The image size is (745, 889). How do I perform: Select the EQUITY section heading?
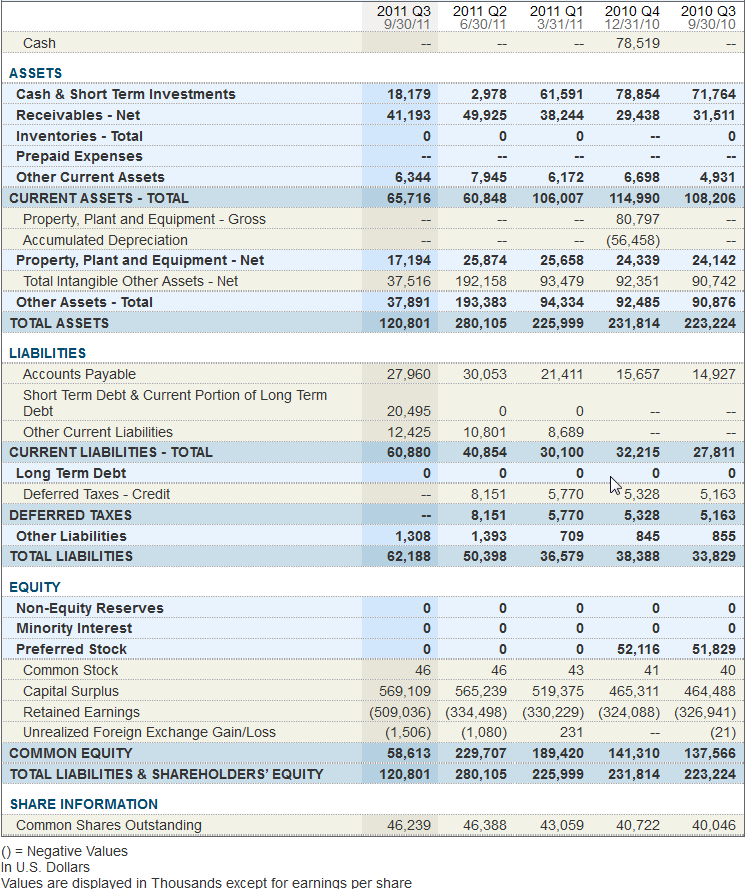(35, 587)
